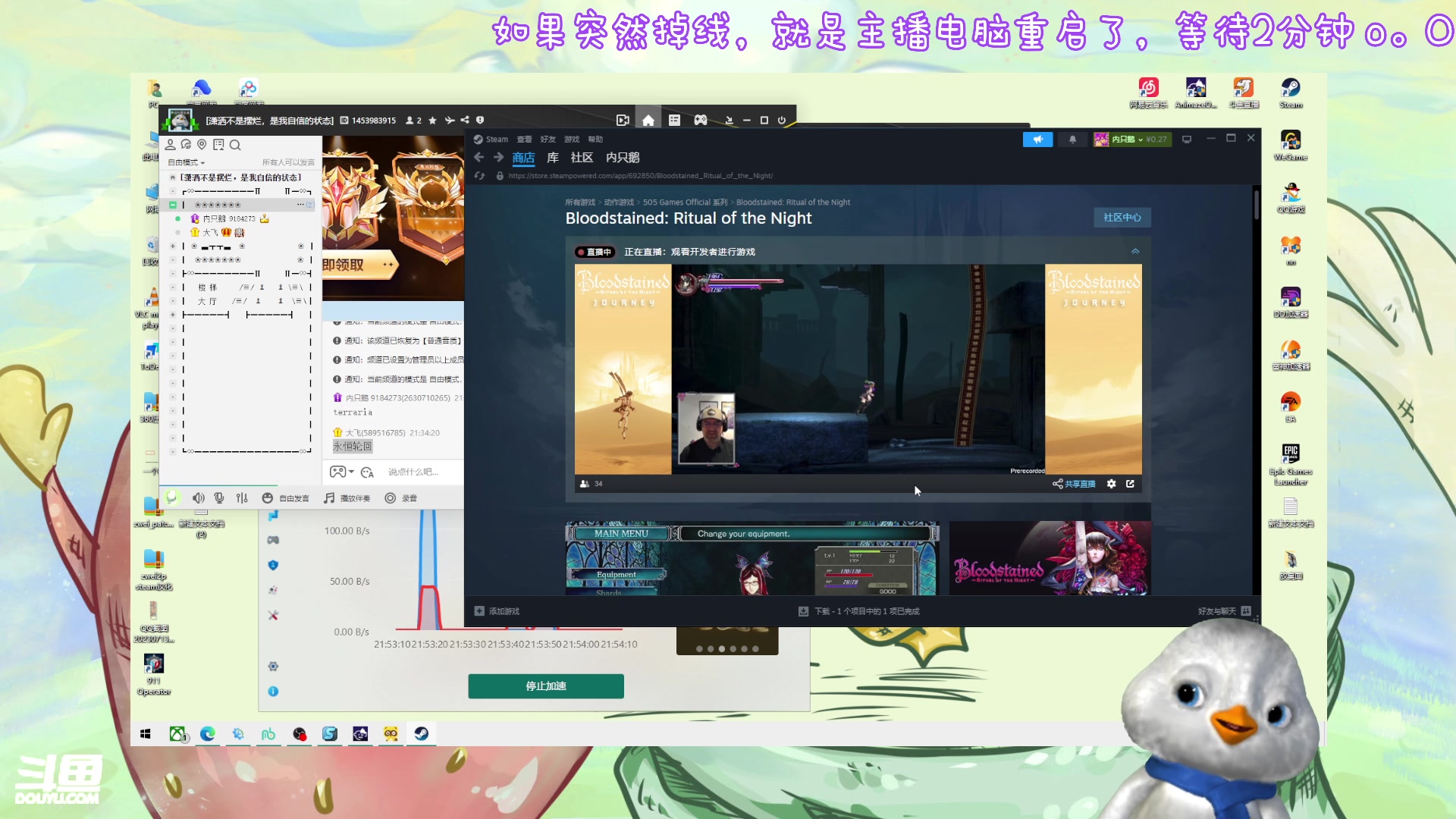Click 动作游戏 breadcrumb link
The width and height of the screenshot is (1456, 819).
click(619, 202)
